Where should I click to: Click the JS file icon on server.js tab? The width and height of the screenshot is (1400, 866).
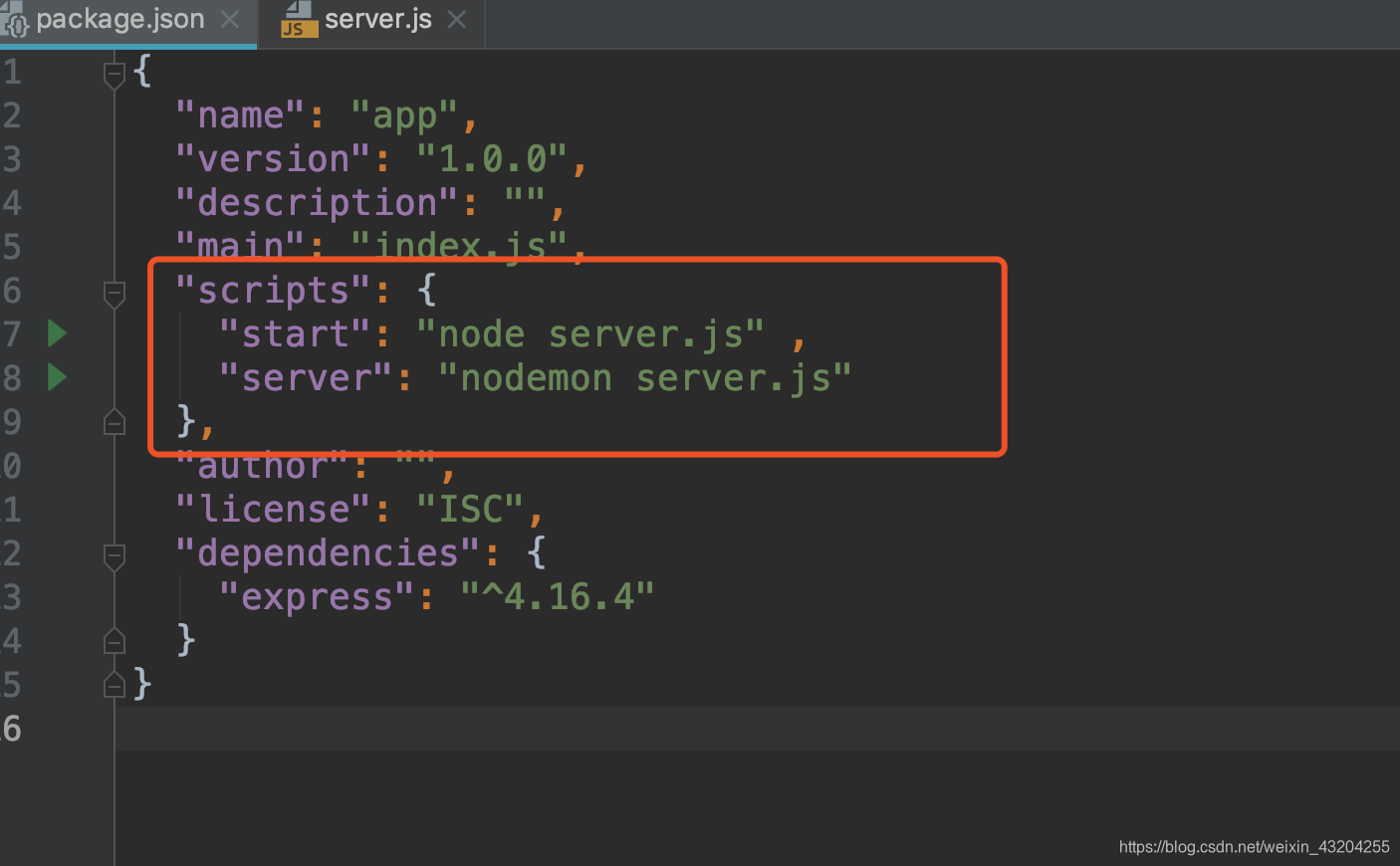[299, 20]
